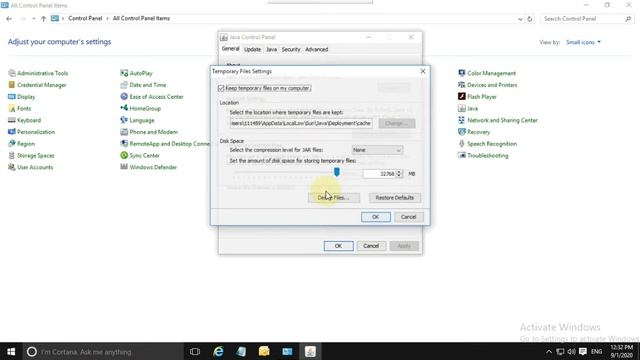The image size is (640, 360).
Task: Open the Troubleshooting icon
Action: 483,156
